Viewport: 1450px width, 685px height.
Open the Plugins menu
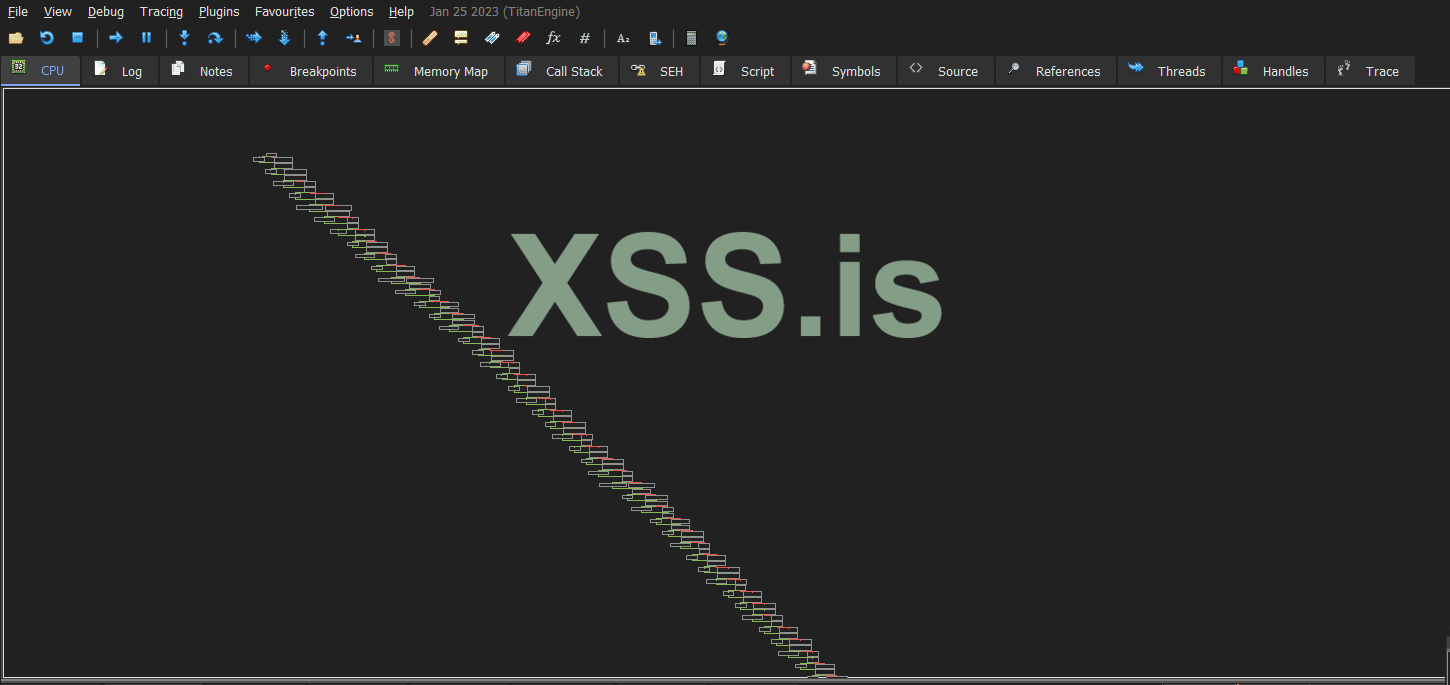coord(219,12)
